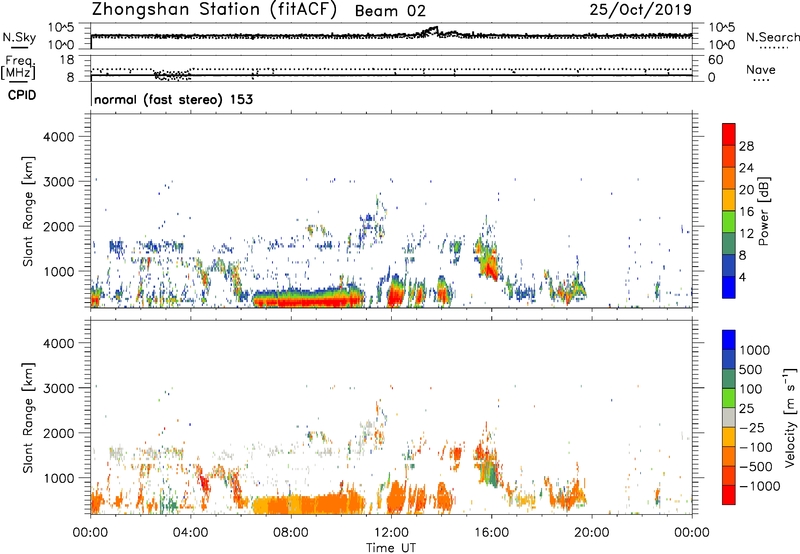The width and height of the screenshot is (800, 554).
Task: Pick the light green Power colorbar segment
Action: click(x=729, y=222)
